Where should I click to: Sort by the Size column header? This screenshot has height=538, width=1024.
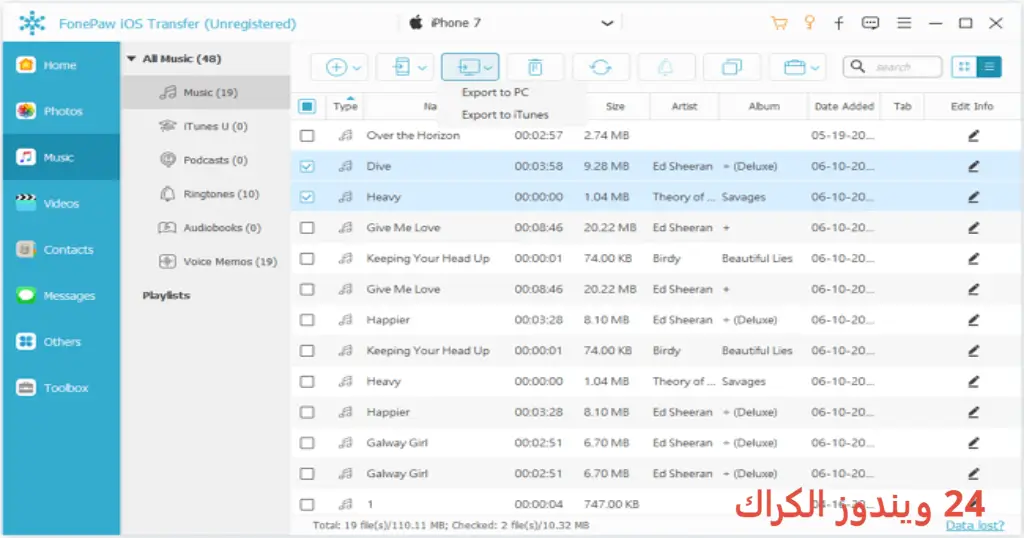(x=615, y=106)
